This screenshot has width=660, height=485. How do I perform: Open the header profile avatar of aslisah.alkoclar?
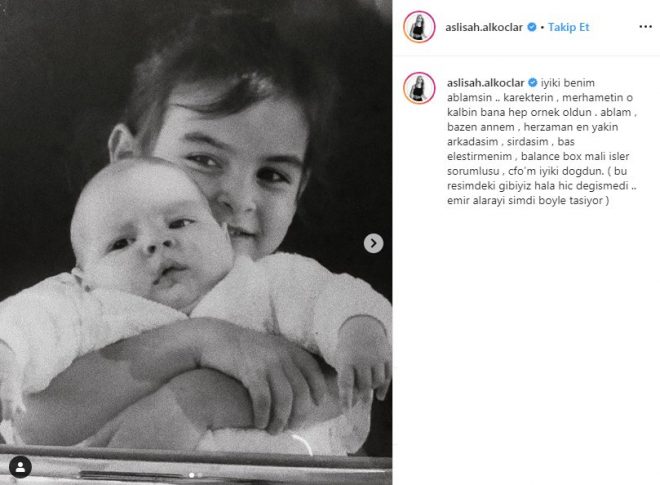[x=419, y=27]
